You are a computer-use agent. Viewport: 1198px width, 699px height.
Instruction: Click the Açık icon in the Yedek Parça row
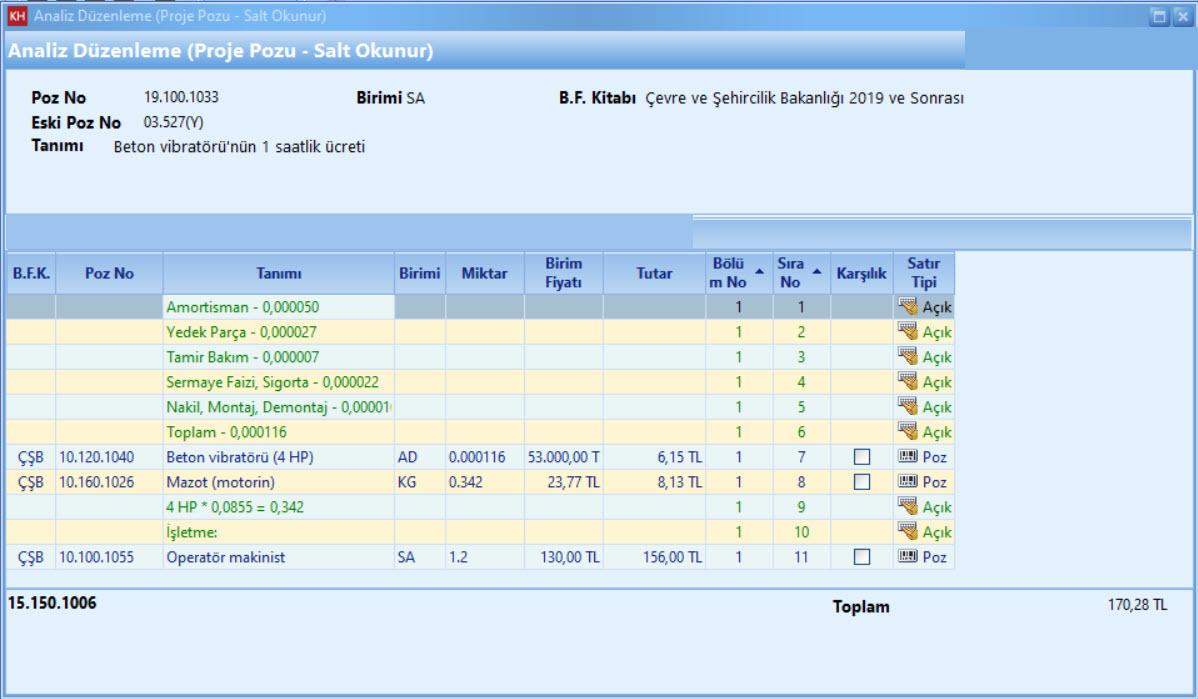(x=908, y=332)
